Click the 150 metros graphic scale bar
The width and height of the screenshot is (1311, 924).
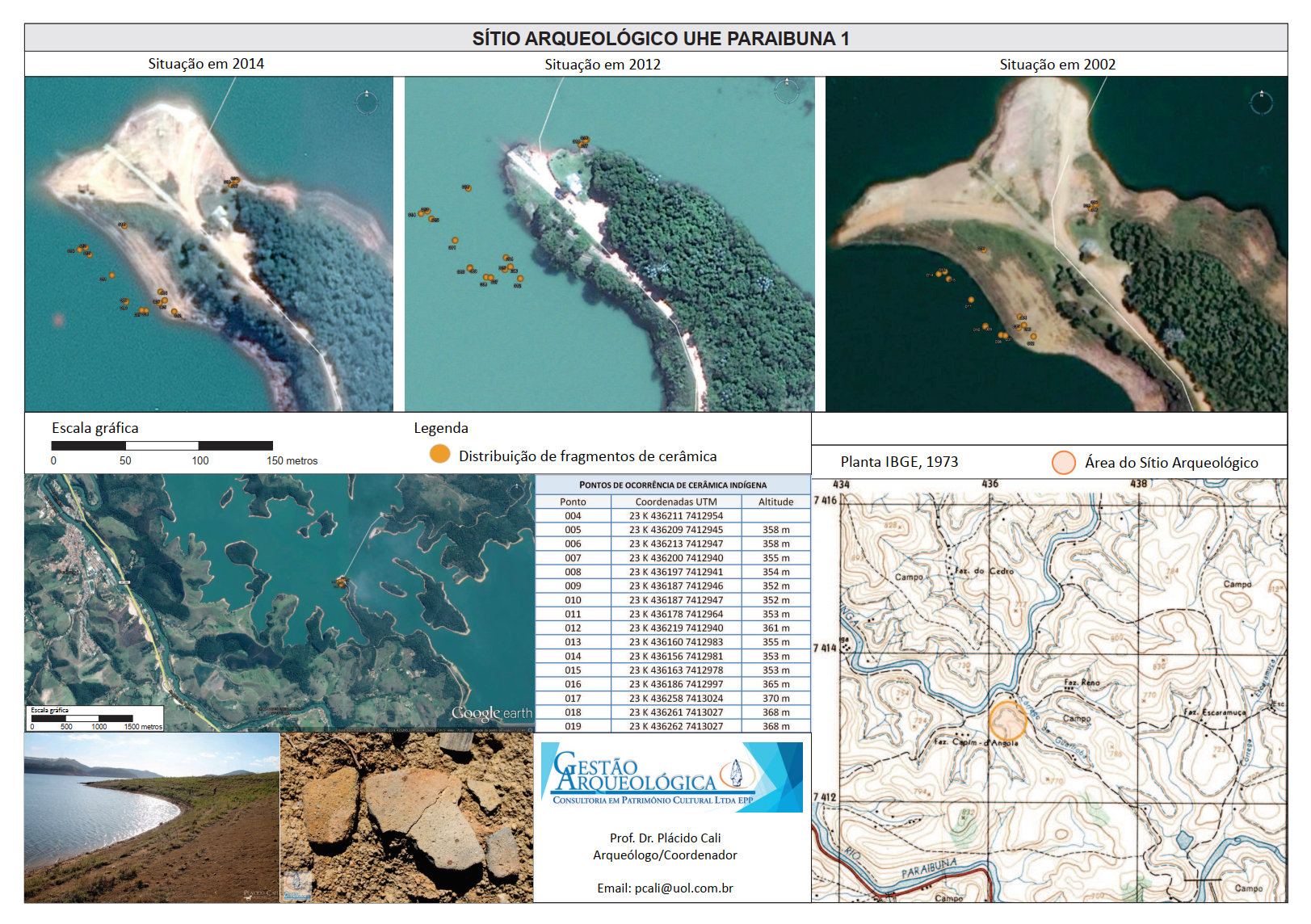(162, 446)
